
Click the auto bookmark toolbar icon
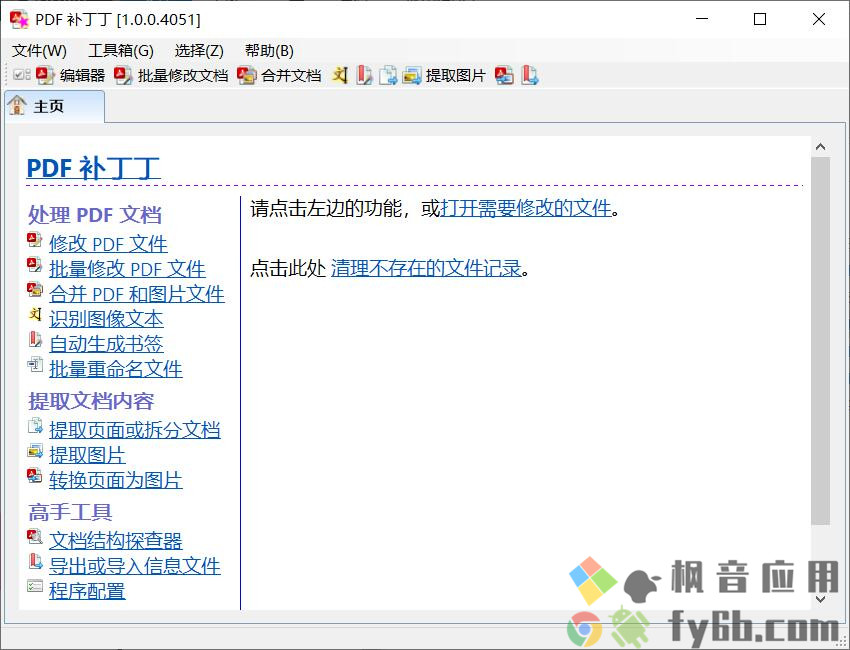(x=364, y=75)
